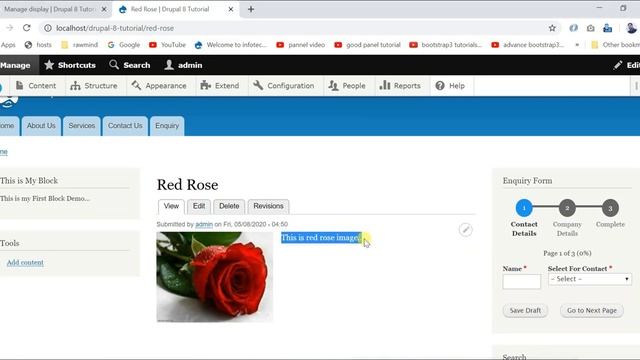Click the browser reload icon

(27, 28)
